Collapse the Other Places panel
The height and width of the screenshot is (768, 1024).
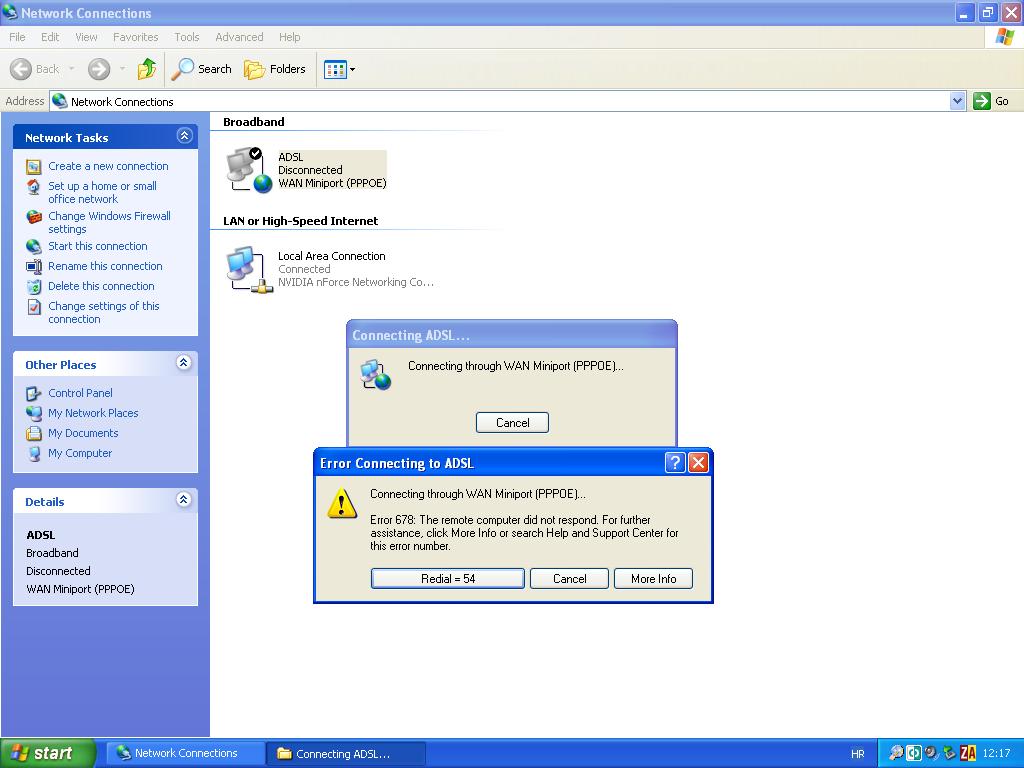[x=184, y=363]
